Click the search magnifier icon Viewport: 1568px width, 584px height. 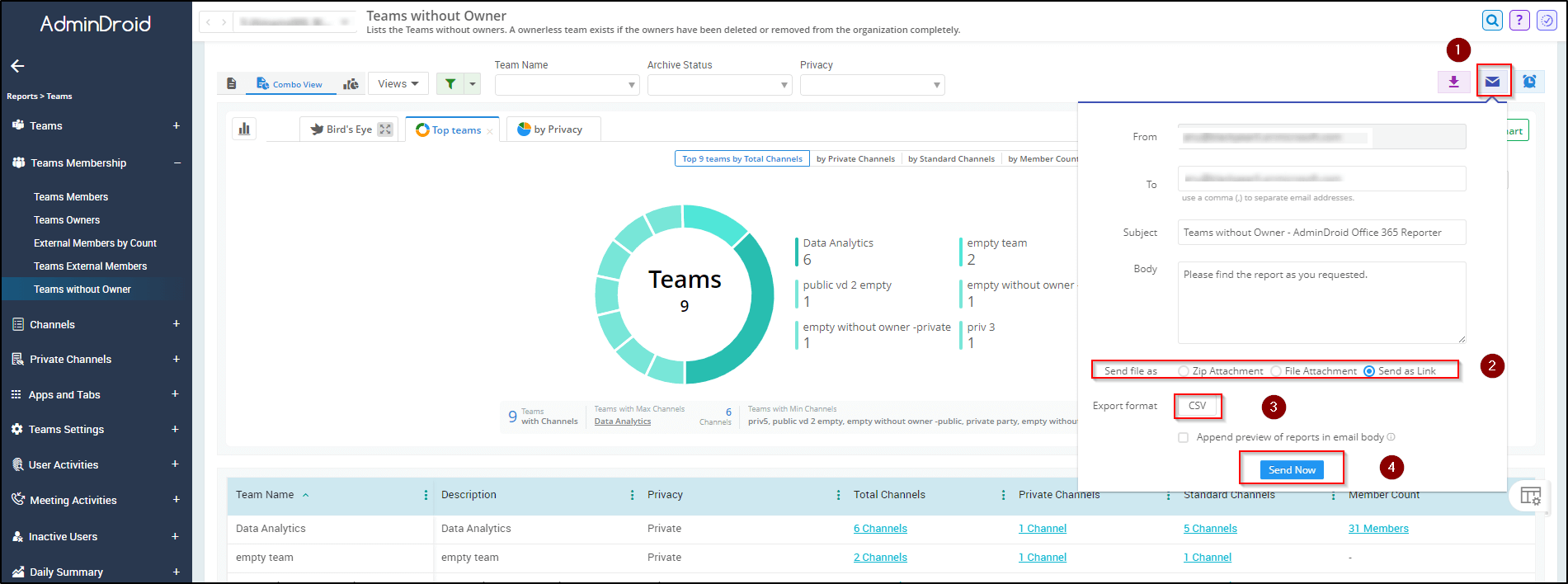coord(1492,21)
